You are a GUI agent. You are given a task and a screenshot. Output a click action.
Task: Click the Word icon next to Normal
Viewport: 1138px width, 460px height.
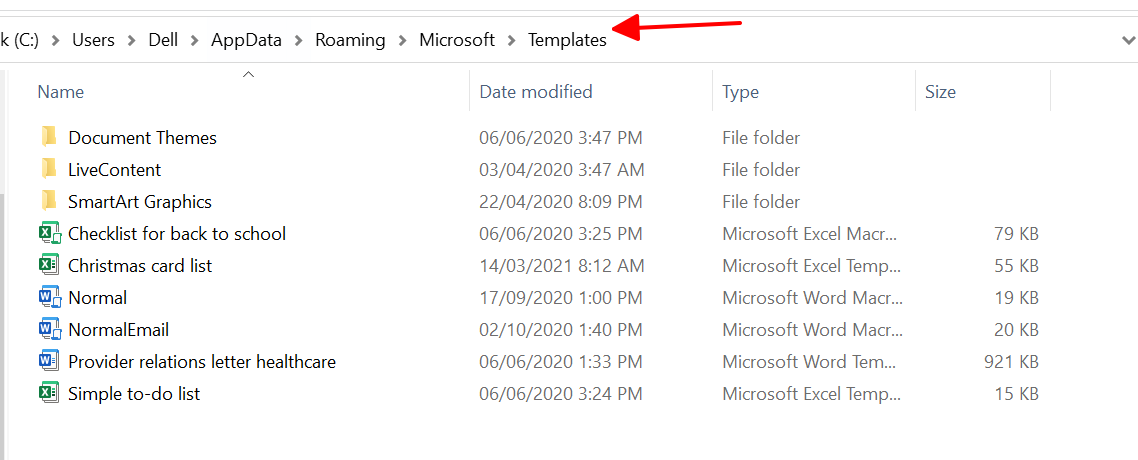click(x=49, y=297)
